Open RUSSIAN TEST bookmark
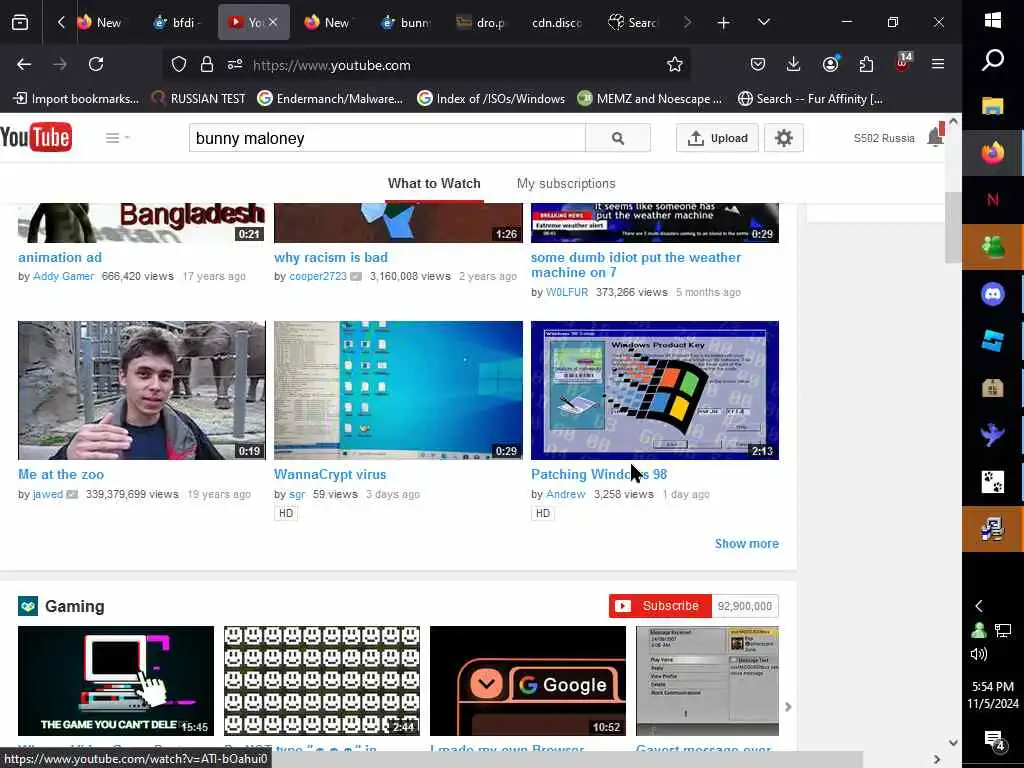The height and width of the screenshot is (768, 1024). (198, 99)
